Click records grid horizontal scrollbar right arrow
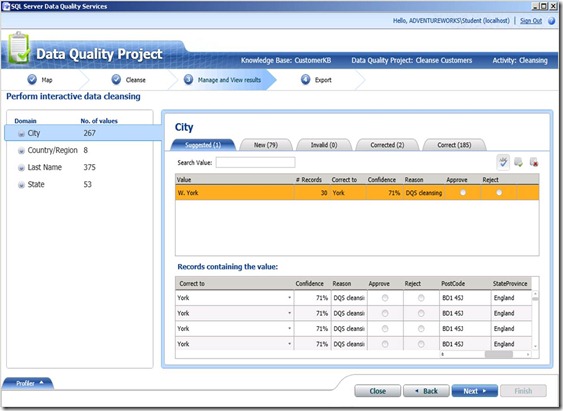Image resolution: width=563 pixels, height=411 pixels. (x=528, y=354)
